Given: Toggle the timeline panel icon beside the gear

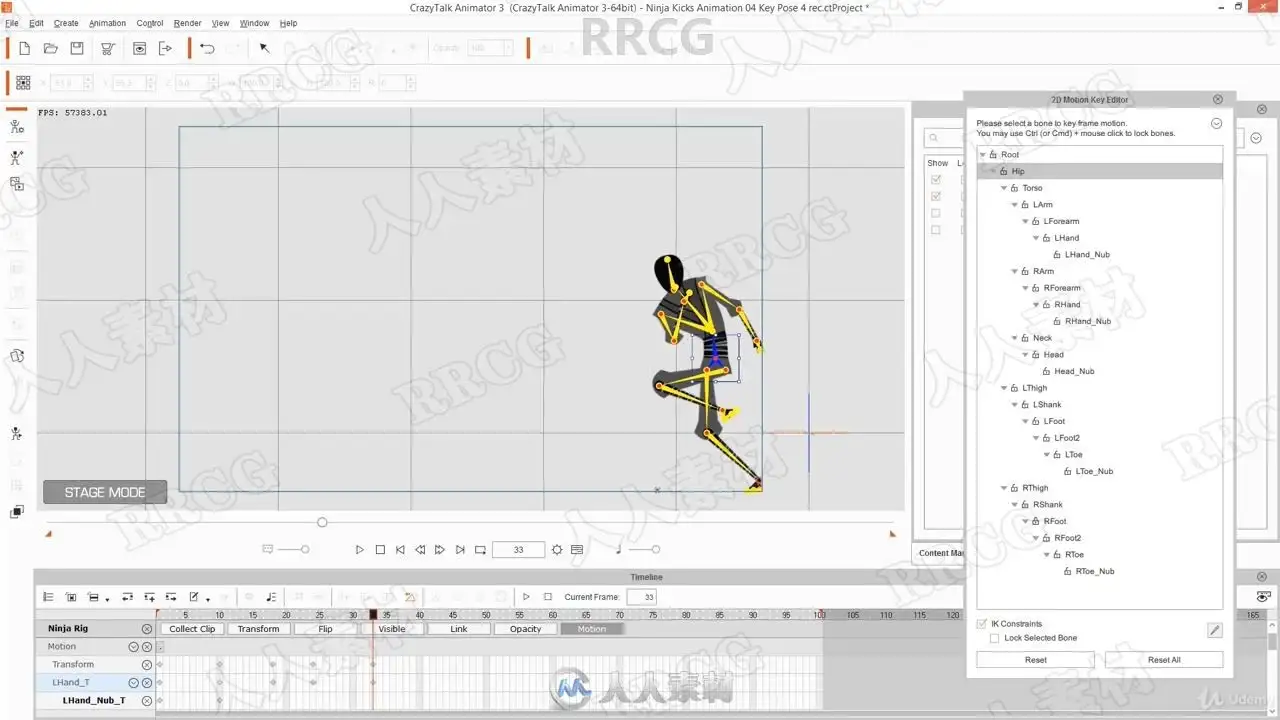Looking at the screenshot, I should [577, 550].
